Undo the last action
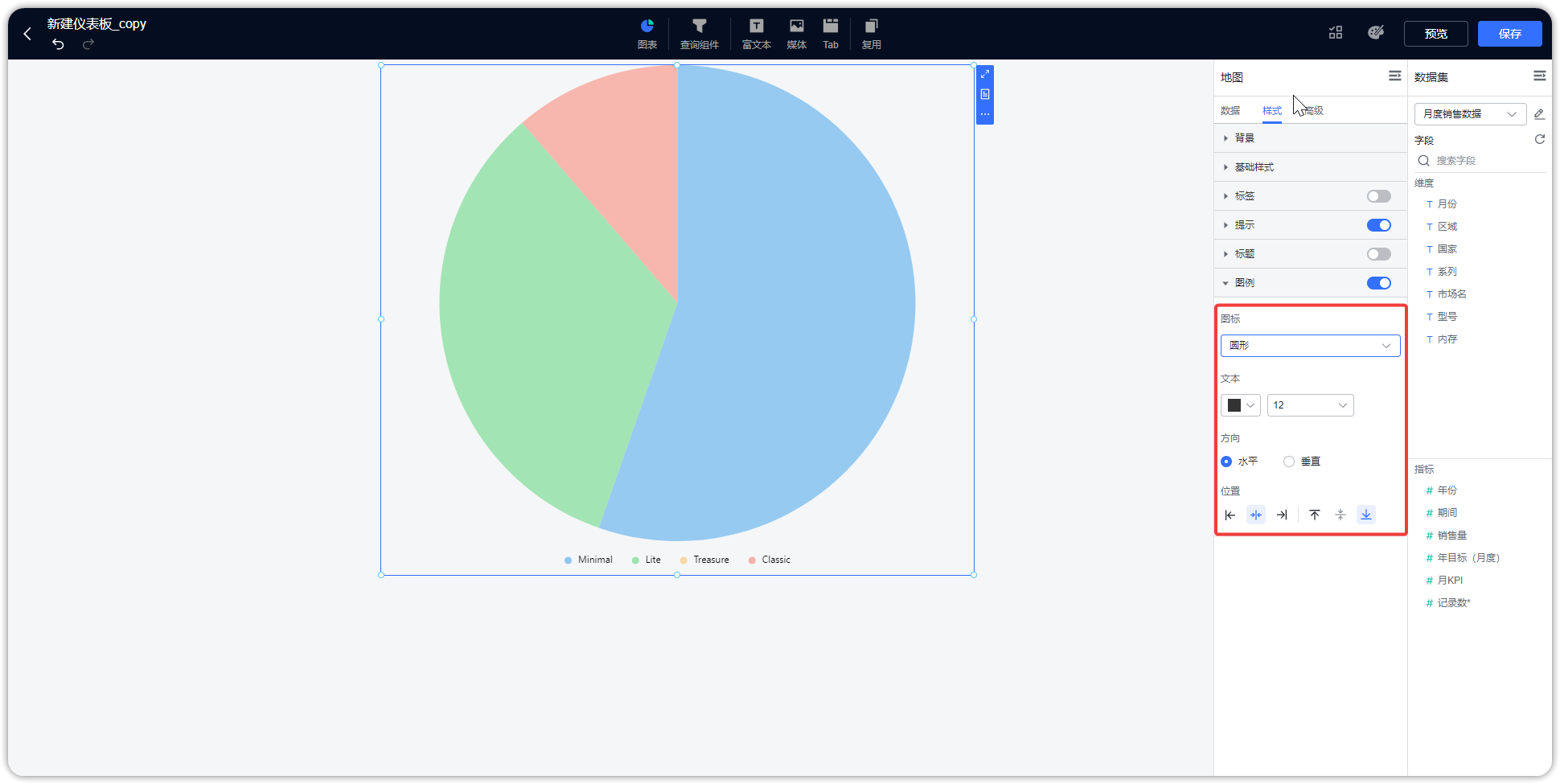The image size is (1560, 784). (x=58, y=44)
